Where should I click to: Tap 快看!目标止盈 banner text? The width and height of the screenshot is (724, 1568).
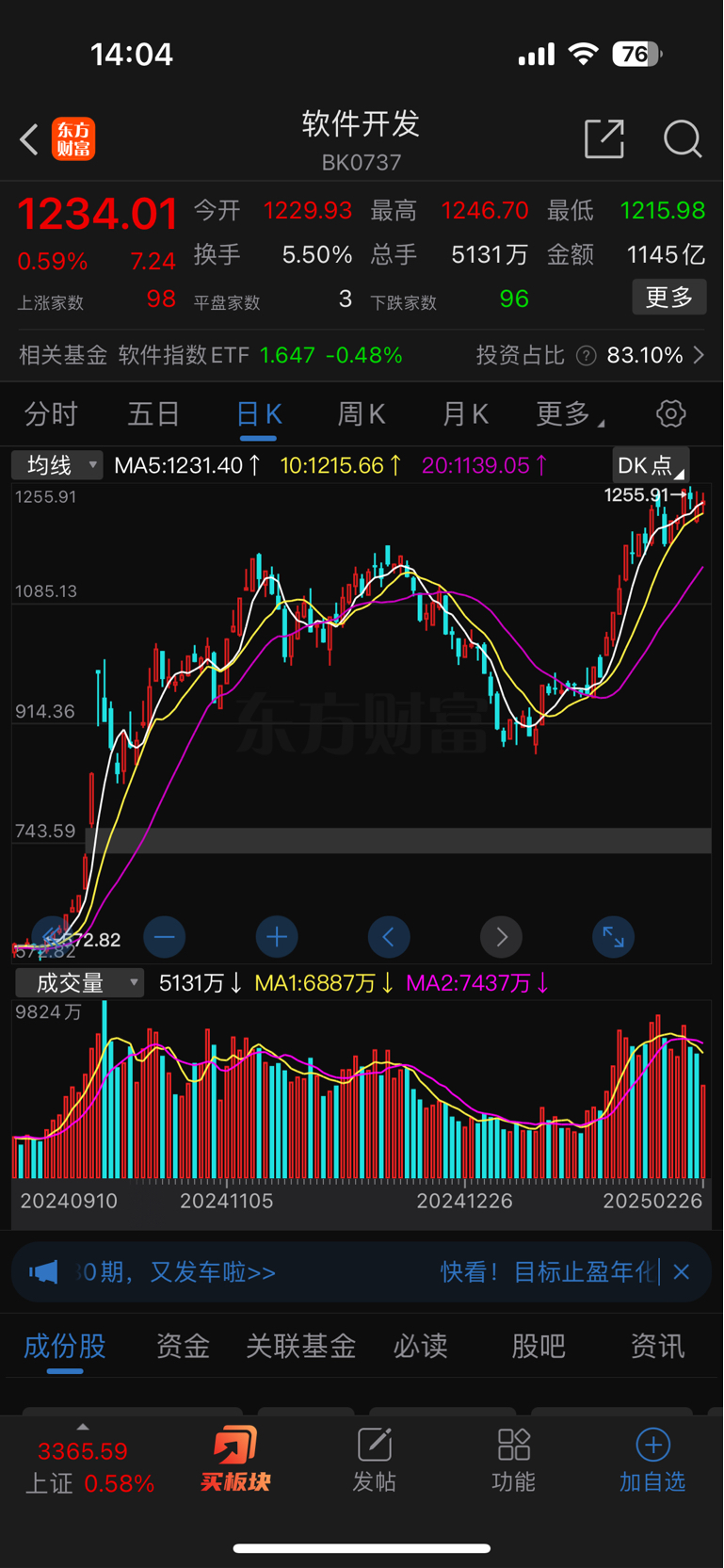pyautogui.click(x=549, y=1273)
